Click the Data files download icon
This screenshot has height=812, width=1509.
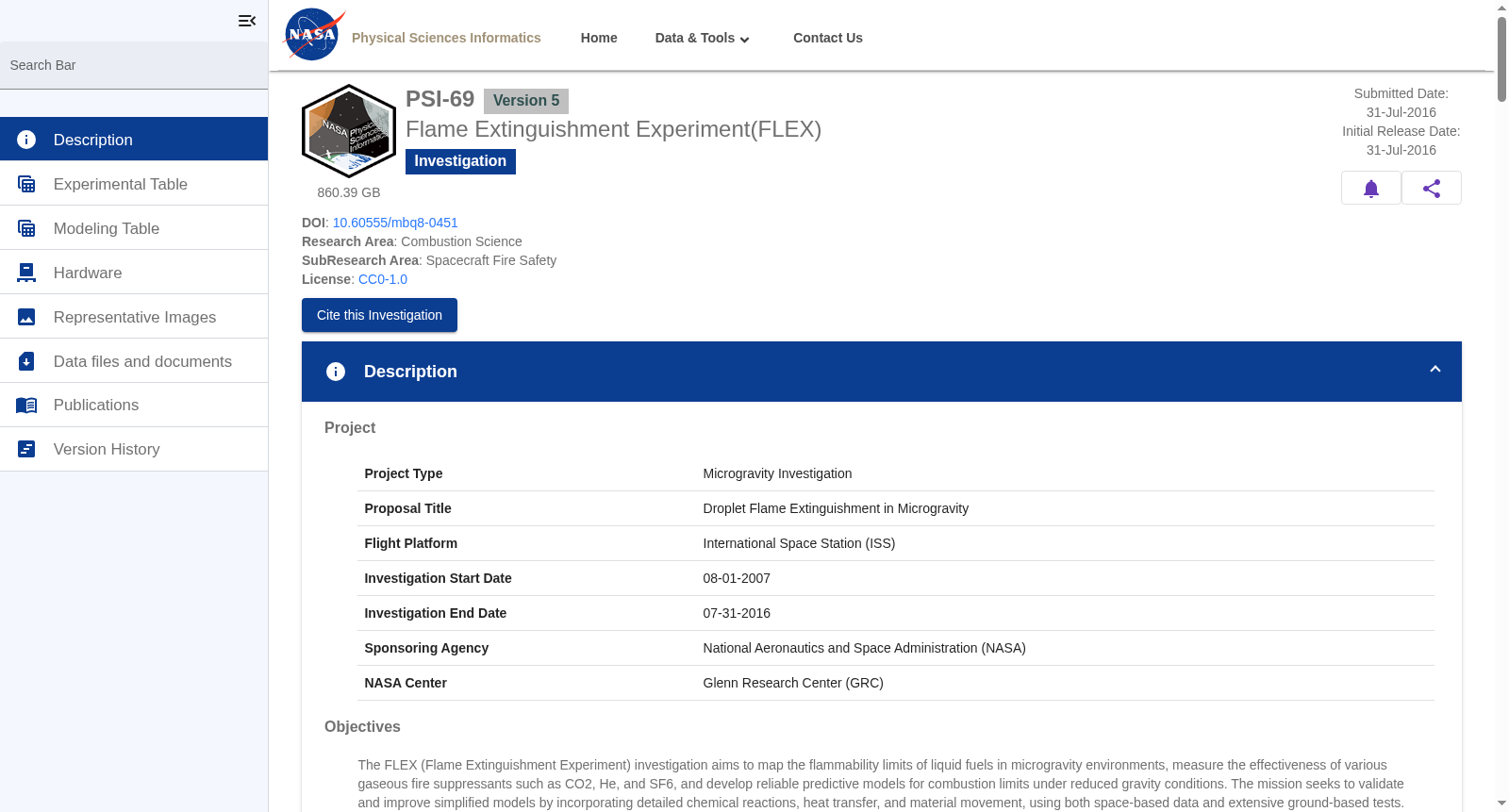coord(26,361)
